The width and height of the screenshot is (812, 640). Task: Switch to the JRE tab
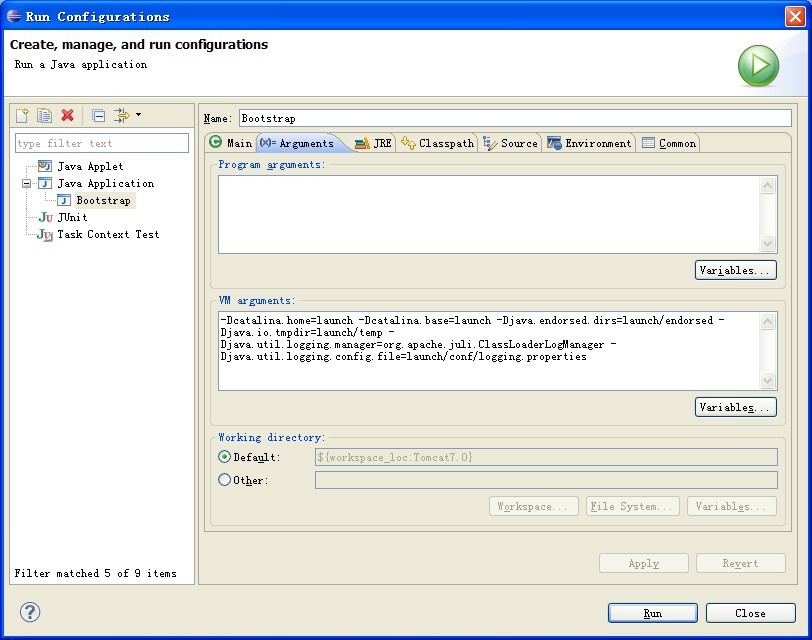(373, 143)
